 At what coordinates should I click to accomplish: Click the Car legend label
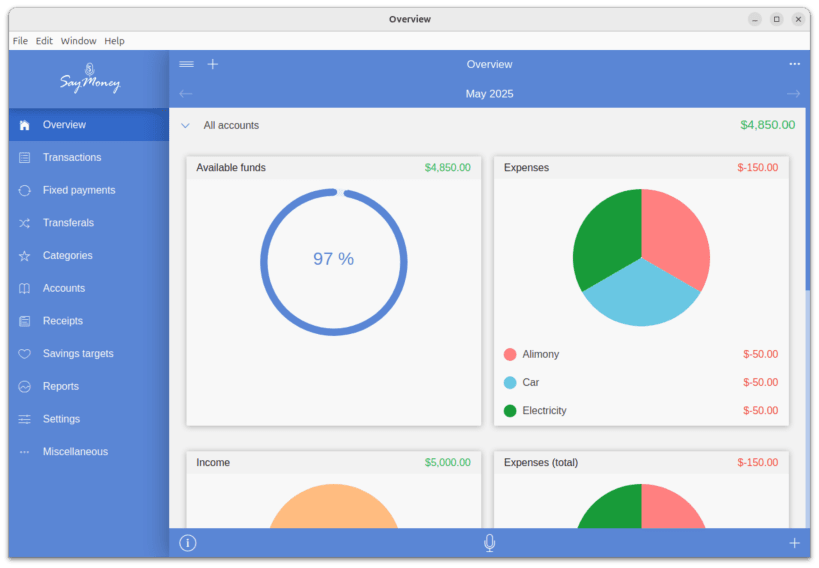(531, 383)
